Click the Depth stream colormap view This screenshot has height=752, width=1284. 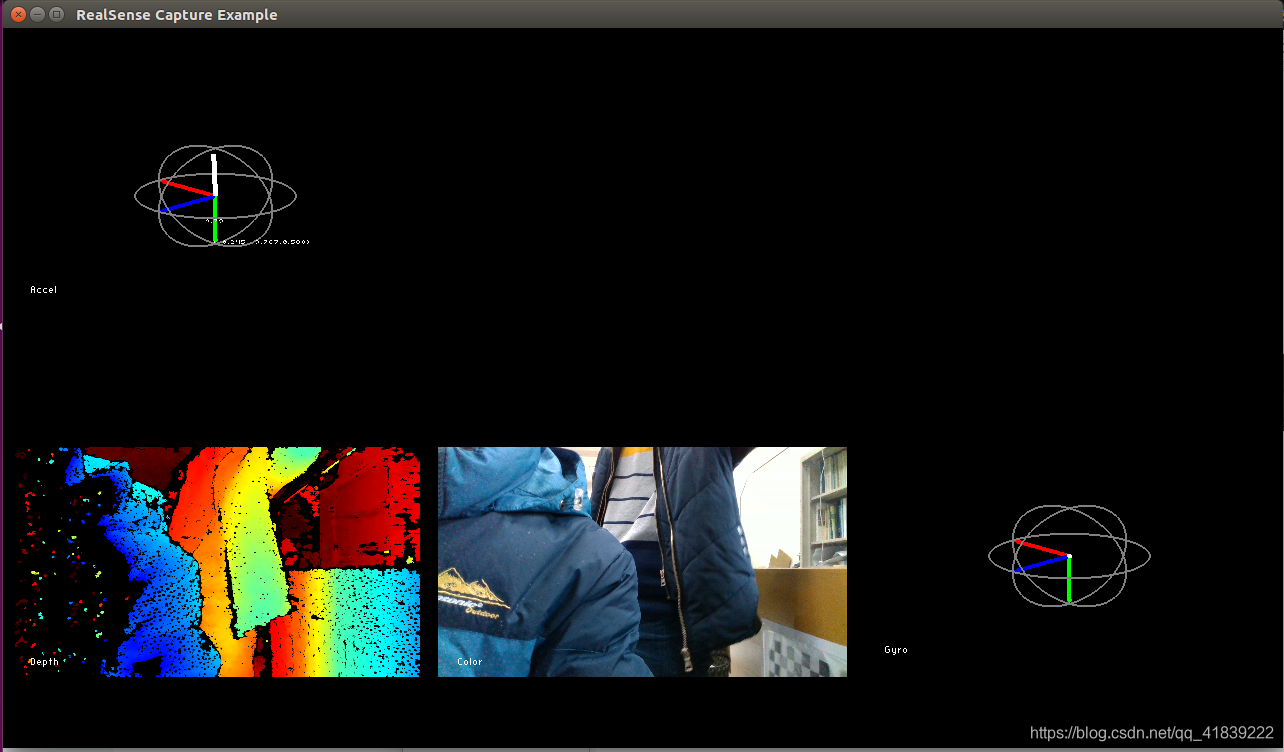(x=217, y=562)
